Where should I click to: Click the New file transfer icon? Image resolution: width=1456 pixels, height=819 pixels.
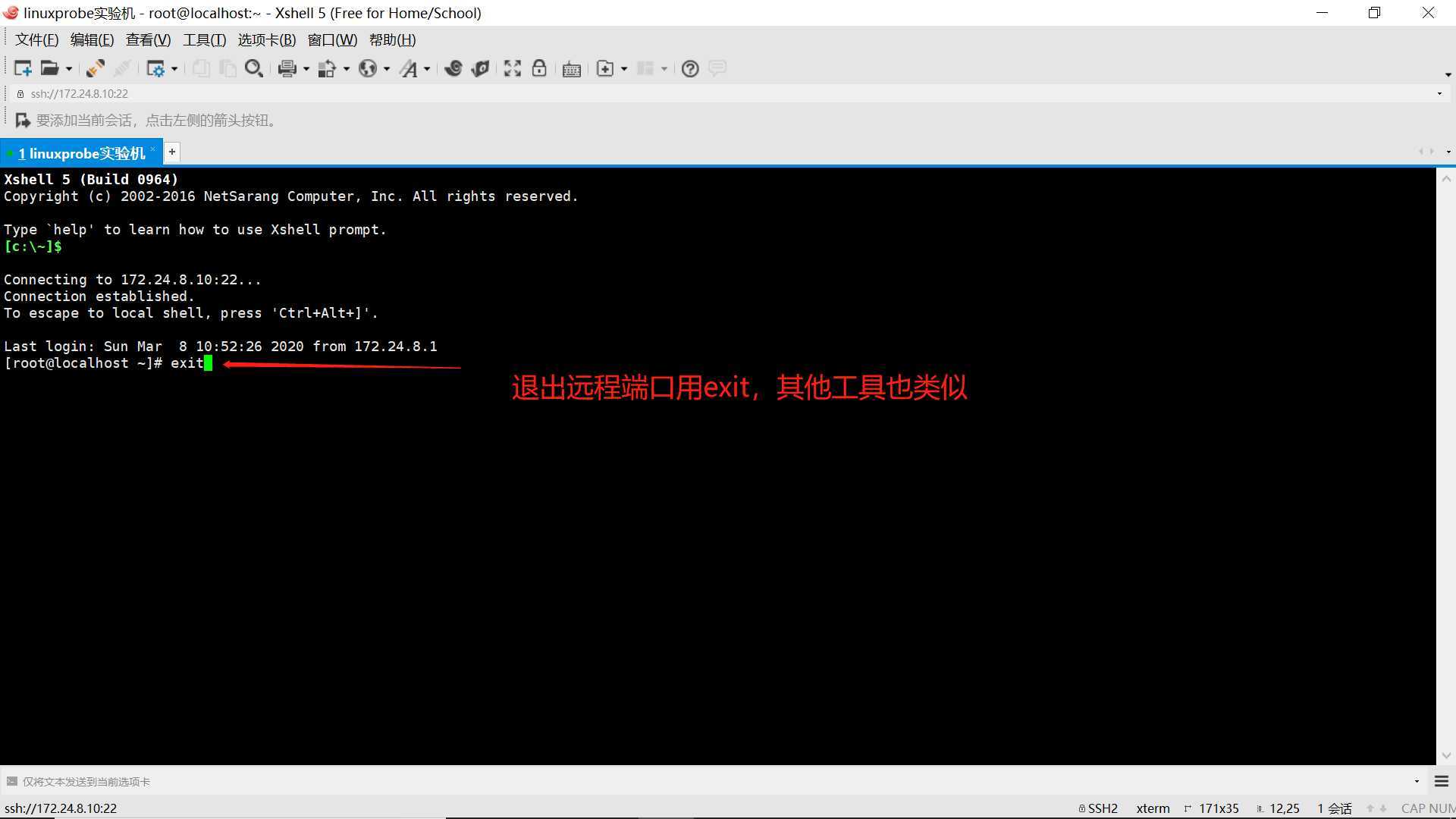click(x=605, y=68)
